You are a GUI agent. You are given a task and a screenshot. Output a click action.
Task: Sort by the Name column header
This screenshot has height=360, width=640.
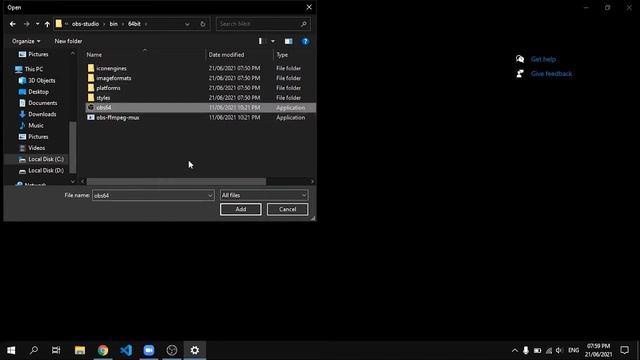point(94,55)
